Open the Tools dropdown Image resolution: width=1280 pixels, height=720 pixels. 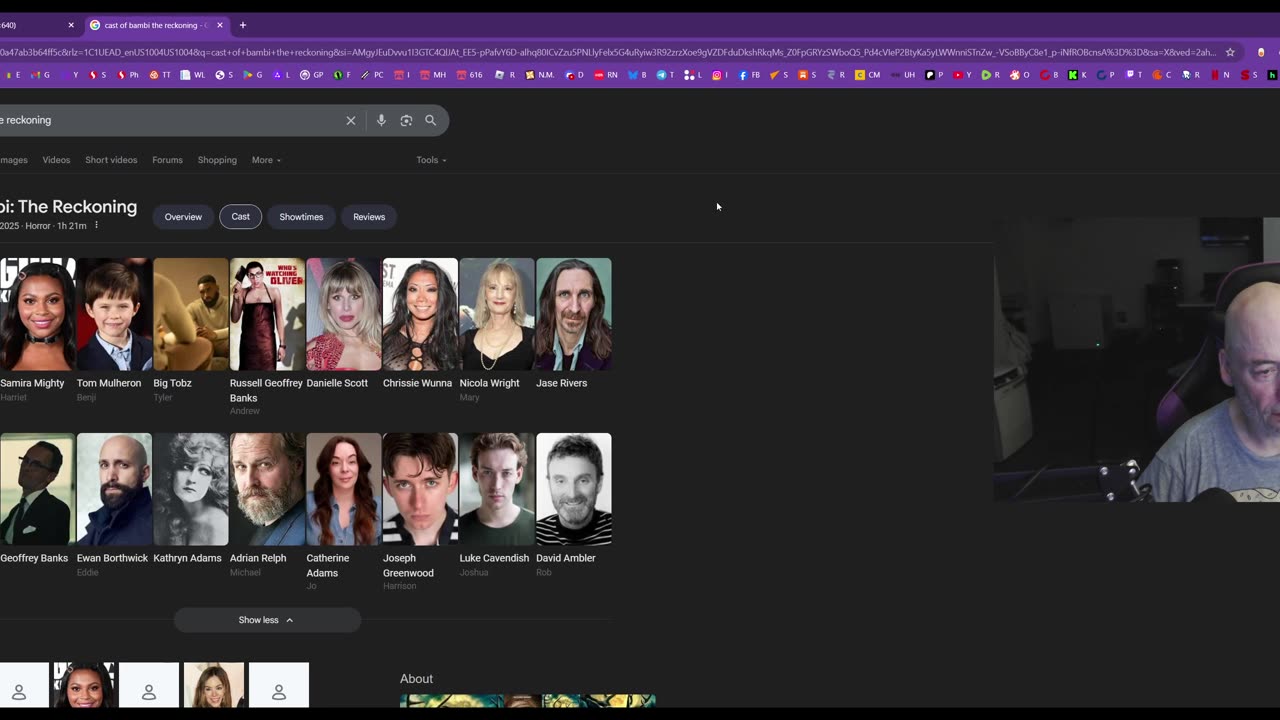pyautogui.click(x=431, y=160)
